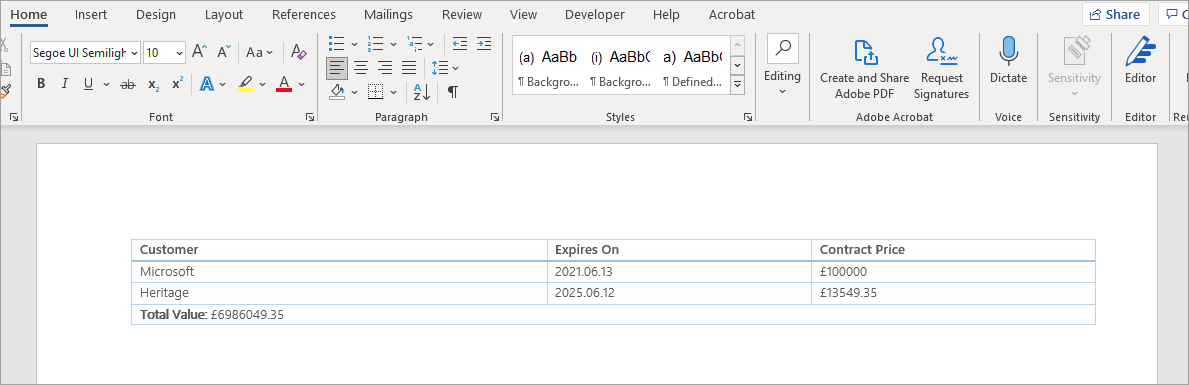Expand Font Color dropdown arrow
1189x385 pixels.
point(301,83)
